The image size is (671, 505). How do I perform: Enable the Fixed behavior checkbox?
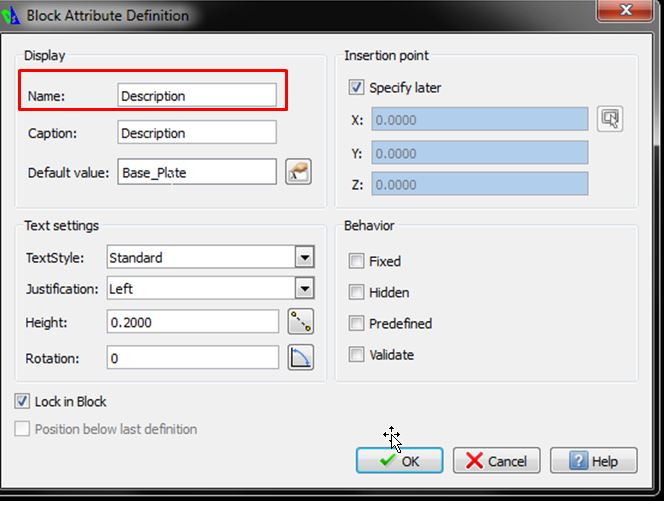356,261
